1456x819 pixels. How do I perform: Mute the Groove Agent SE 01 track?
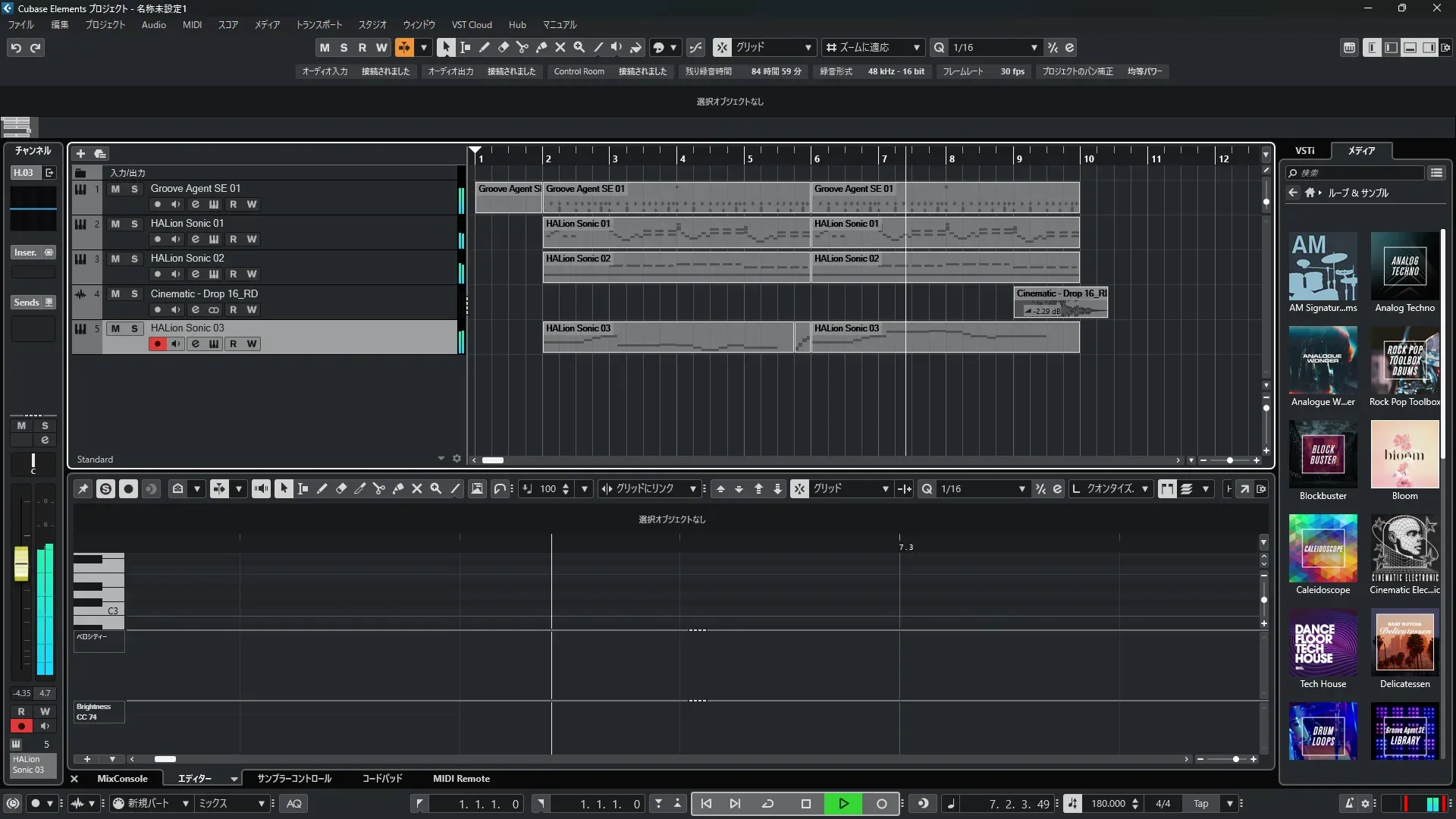tap(115, 189)
